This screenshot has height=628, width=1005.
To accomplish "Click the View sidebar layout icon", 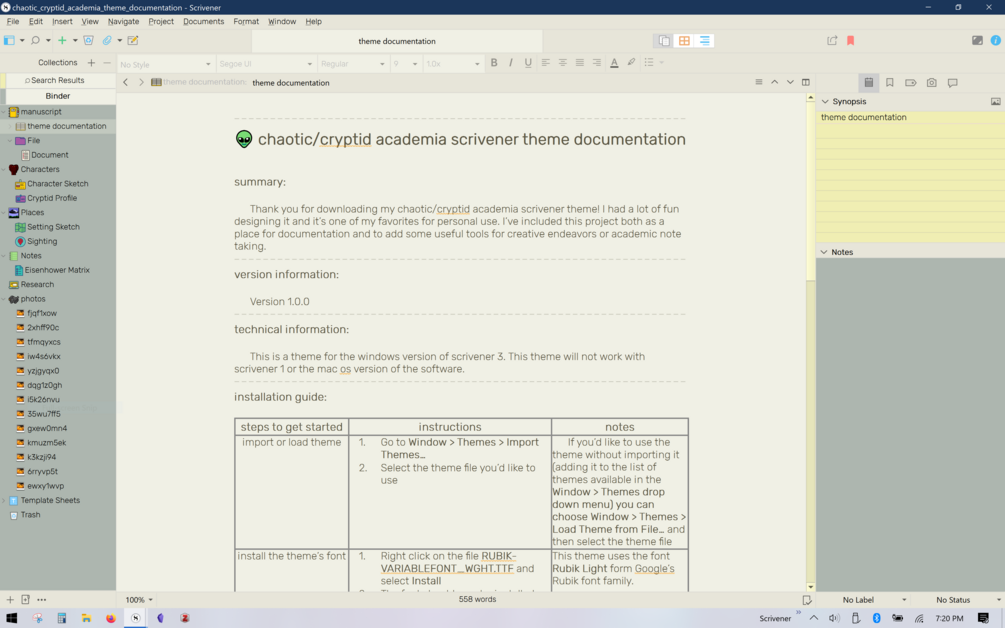I will 9,40.
